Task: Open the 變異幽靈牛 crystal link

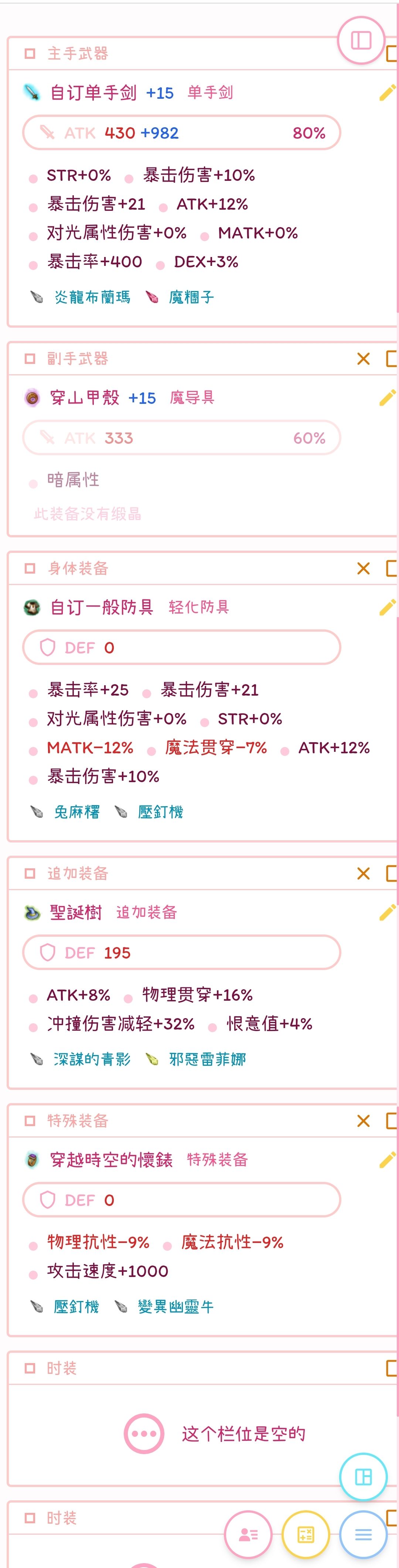Action: (x=176, y=1306)
